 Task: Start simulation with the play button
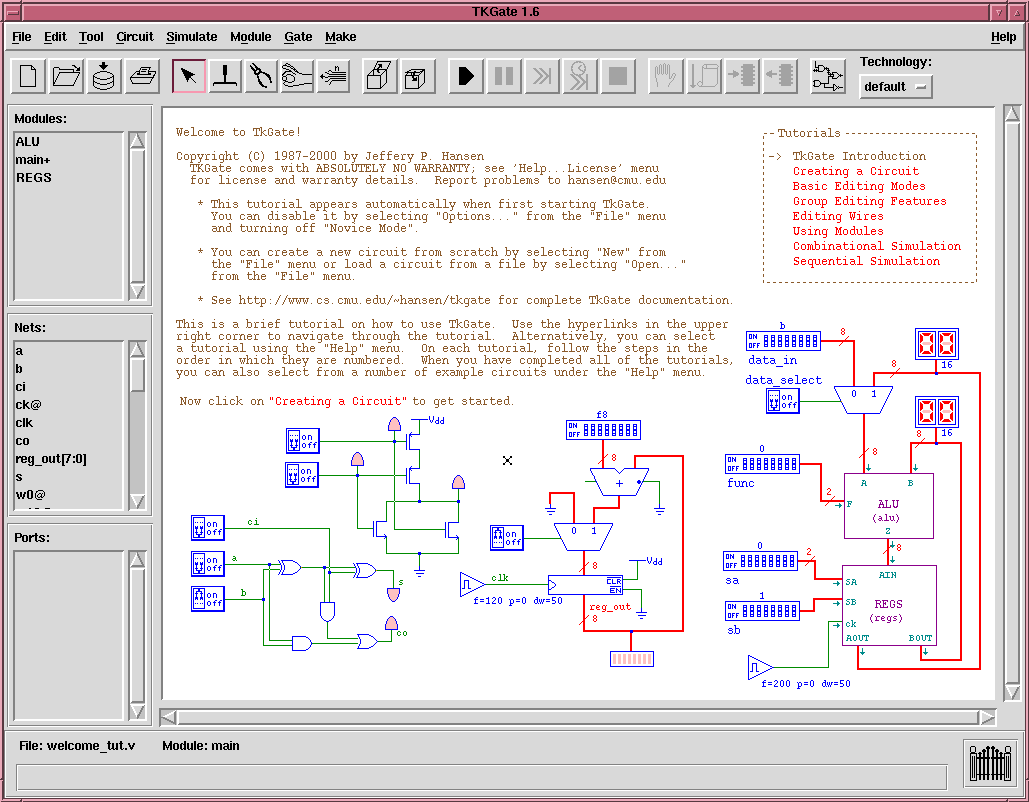465,76
